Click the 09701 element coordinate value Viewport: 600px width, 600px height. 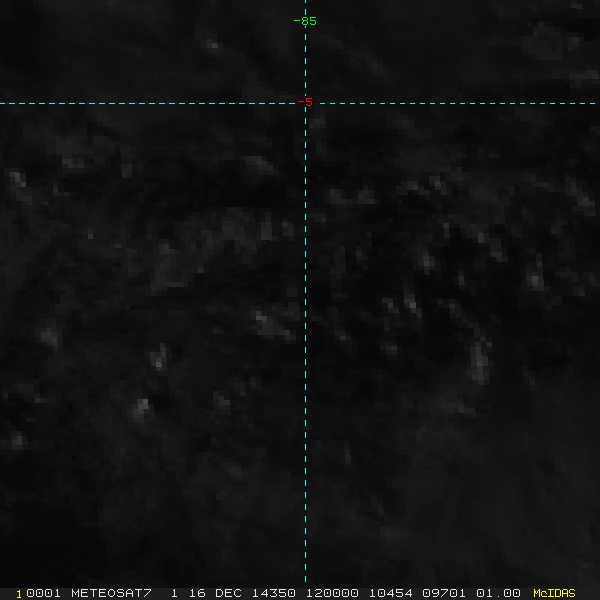pos(444,593)
